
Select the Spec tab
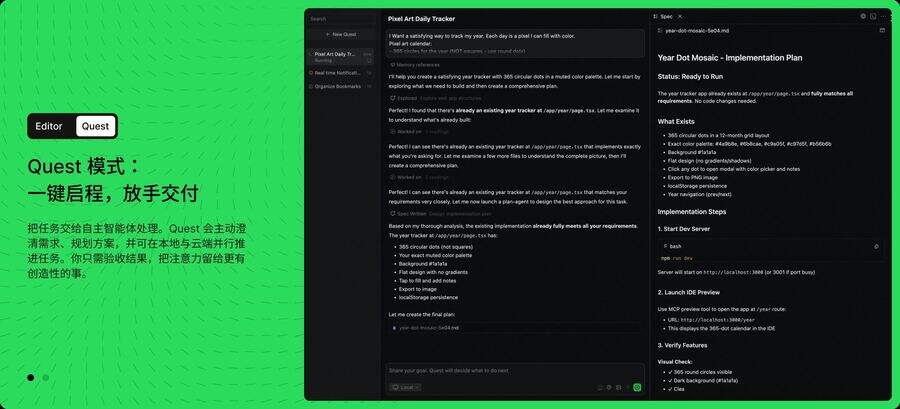click(666, 17)
